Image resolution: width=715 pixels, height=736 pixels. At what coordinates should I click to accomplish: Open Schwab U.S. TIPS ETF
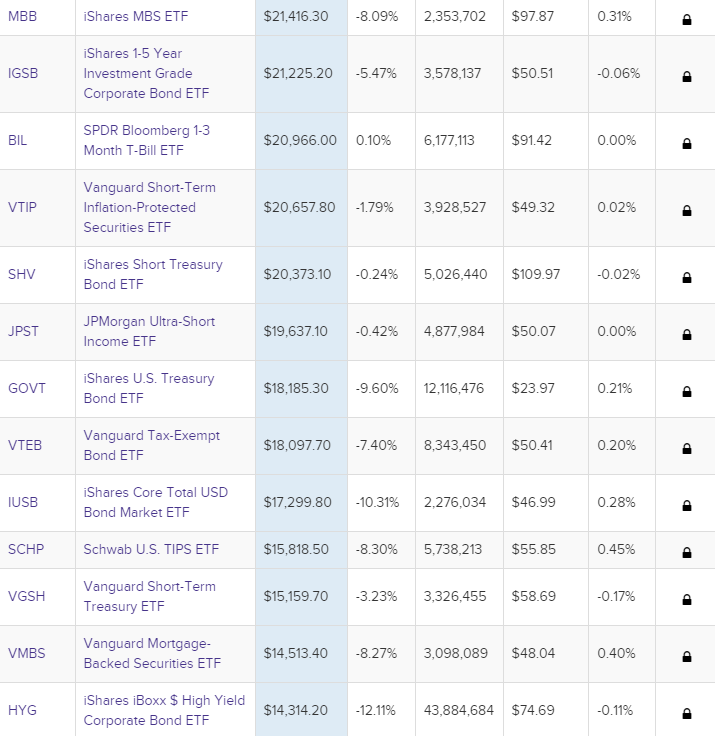(151, 550)
